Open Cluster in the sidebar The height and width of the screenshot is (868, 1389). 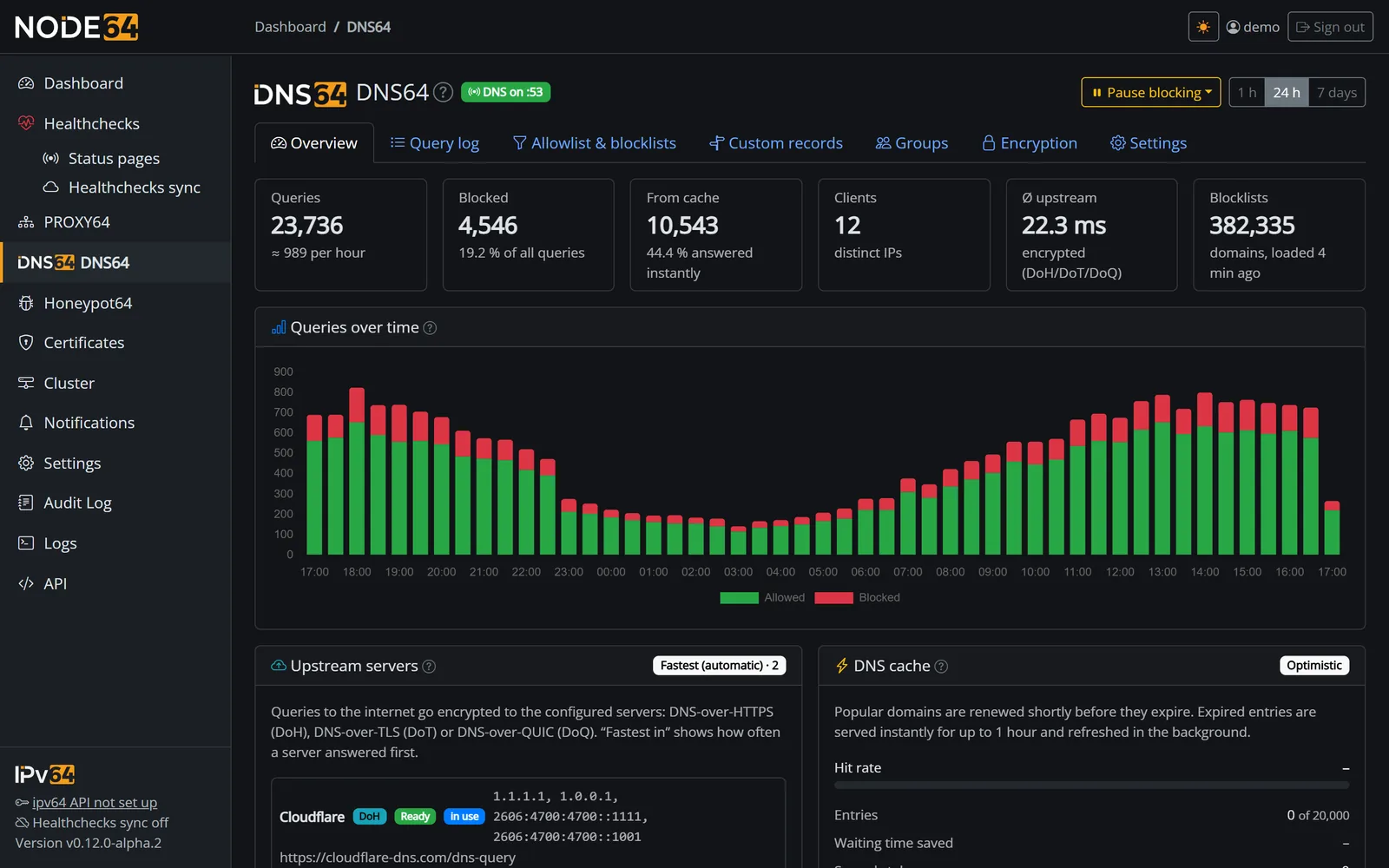[x=115, y=383]
